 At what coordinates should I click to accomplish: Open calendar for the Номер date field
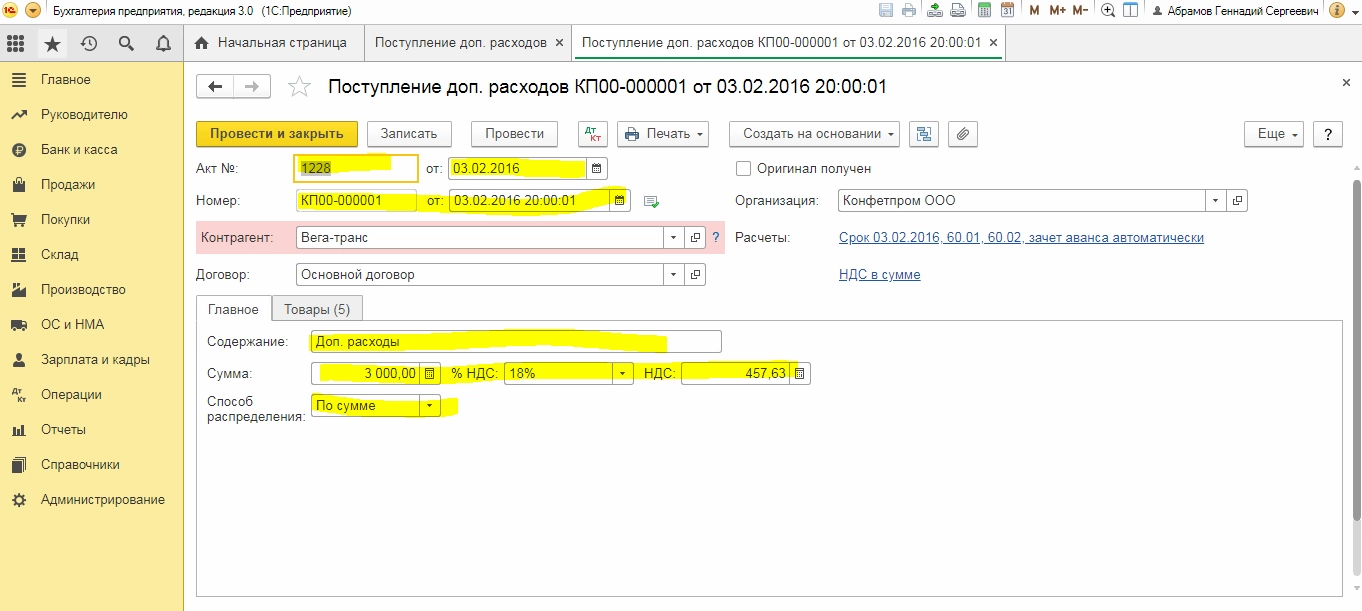pyautogui.click(x=620, y=201)
